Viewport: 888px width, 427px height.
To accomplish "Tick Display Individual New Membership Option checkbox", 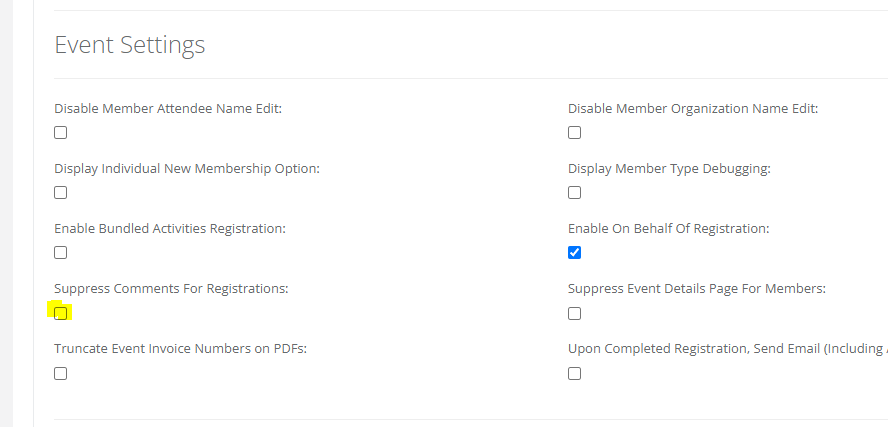I will (61, 193).
